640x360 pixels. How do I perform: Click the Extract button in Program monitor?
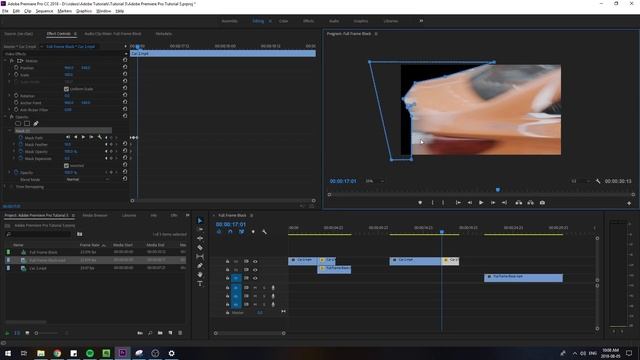coord(530,202)
